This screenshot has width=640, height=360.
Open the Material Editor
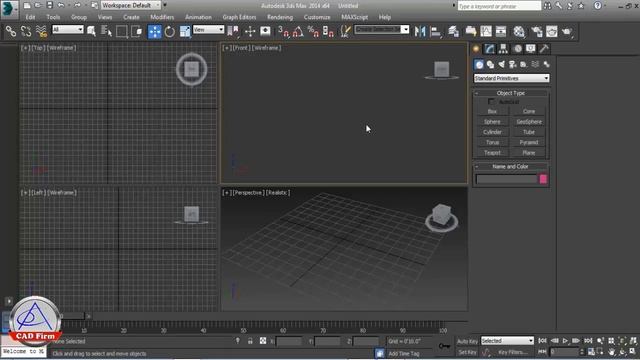pyautogui.click(x=519, y=31)
